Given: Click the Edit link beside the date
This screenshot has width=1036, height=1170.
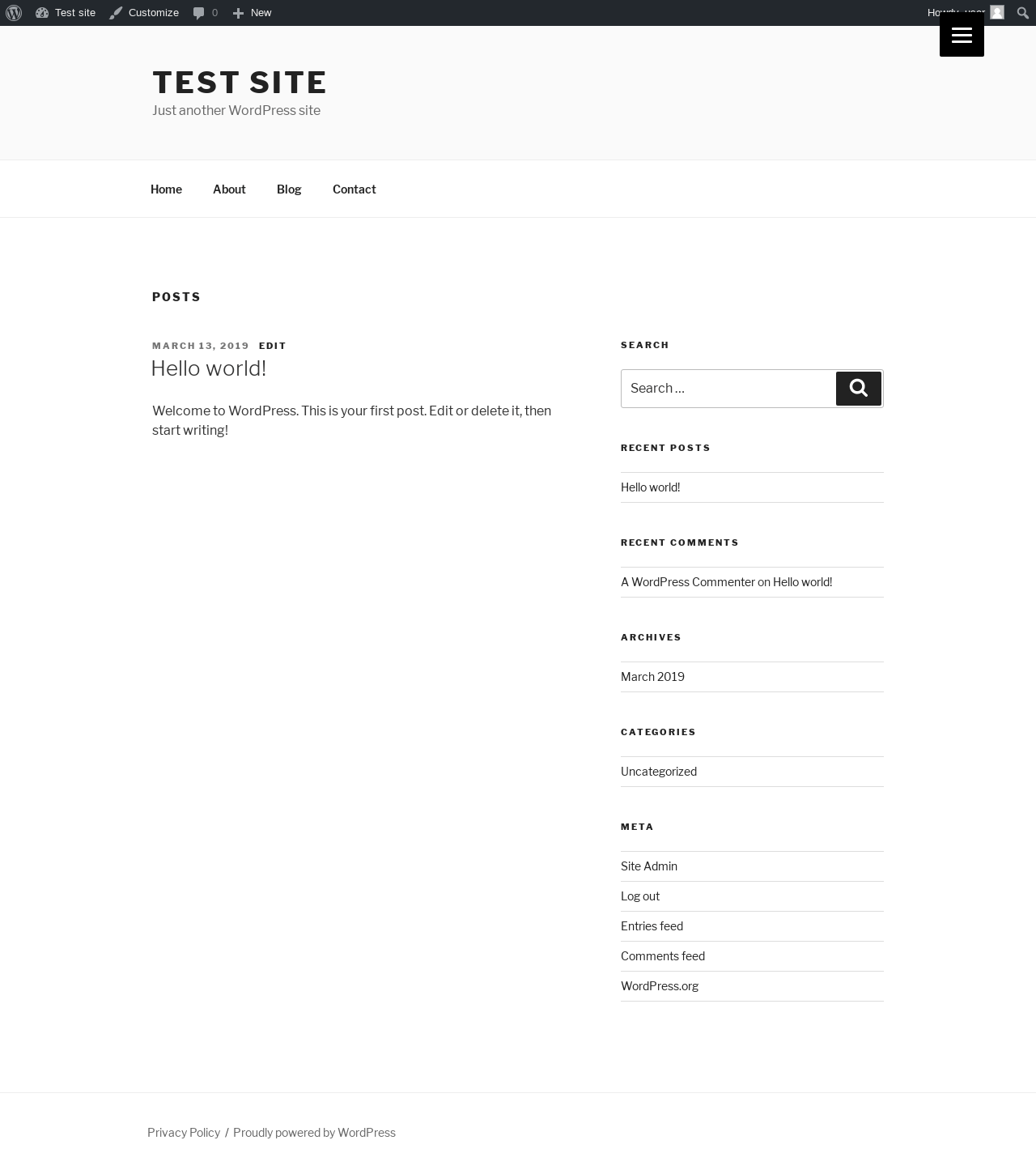Looking at the screenshot, I should (273, 346).
